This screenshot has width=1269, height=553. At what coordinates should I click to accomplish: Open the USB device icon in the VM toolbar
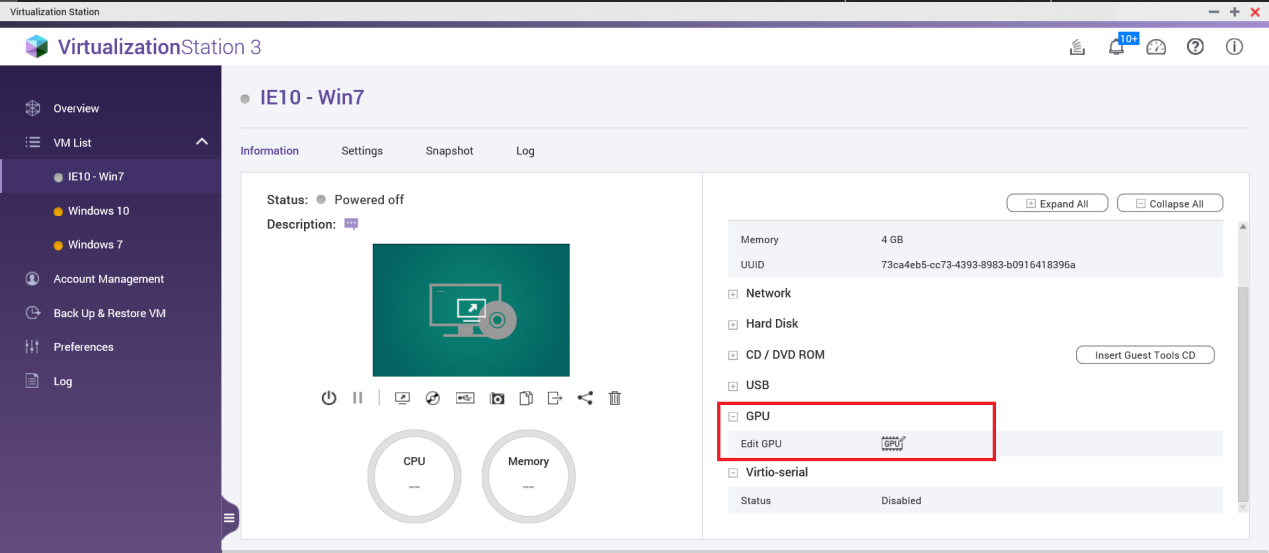point(465,398)
